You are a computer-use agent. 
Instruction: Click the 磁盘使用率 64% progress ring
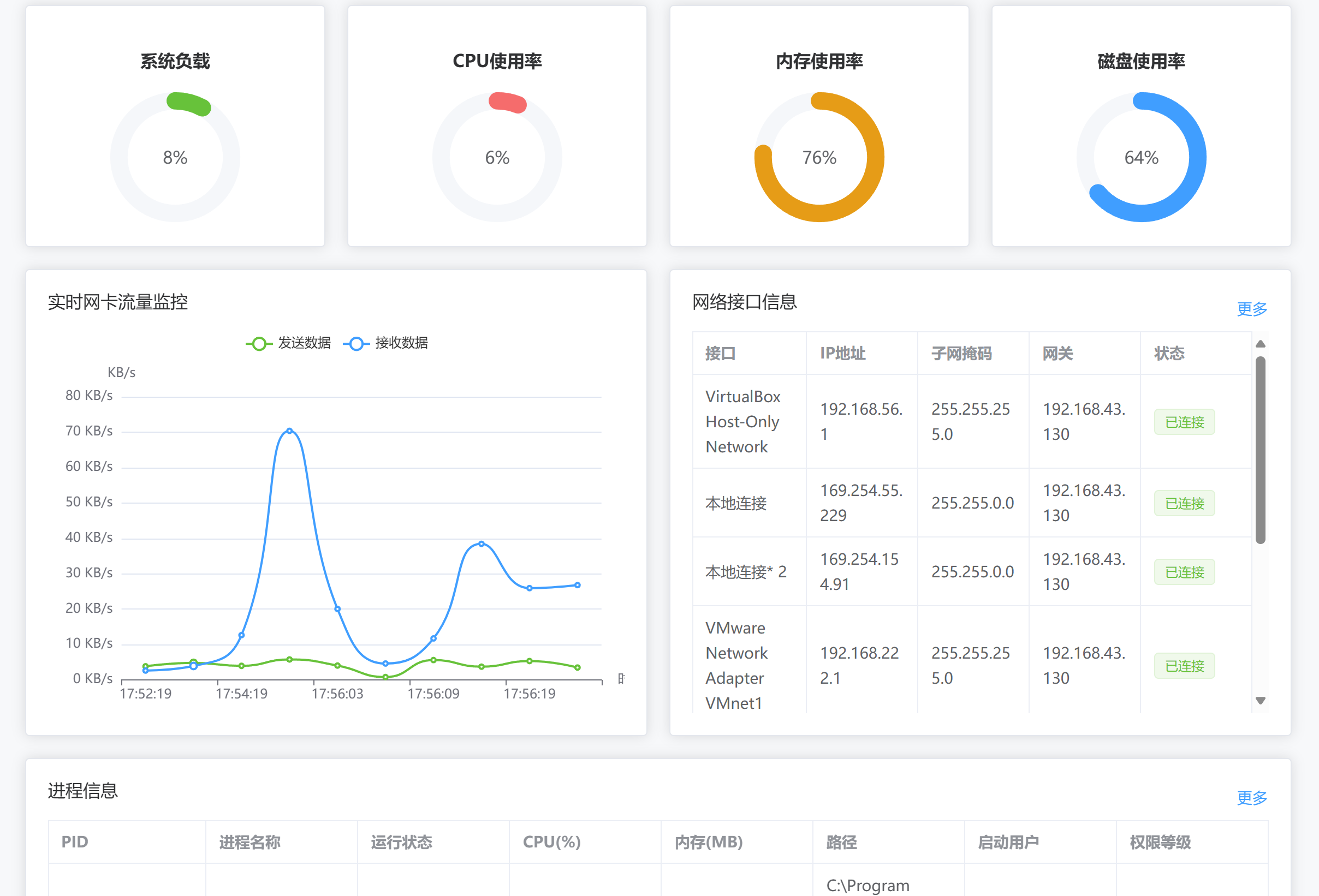[1141, 158]
